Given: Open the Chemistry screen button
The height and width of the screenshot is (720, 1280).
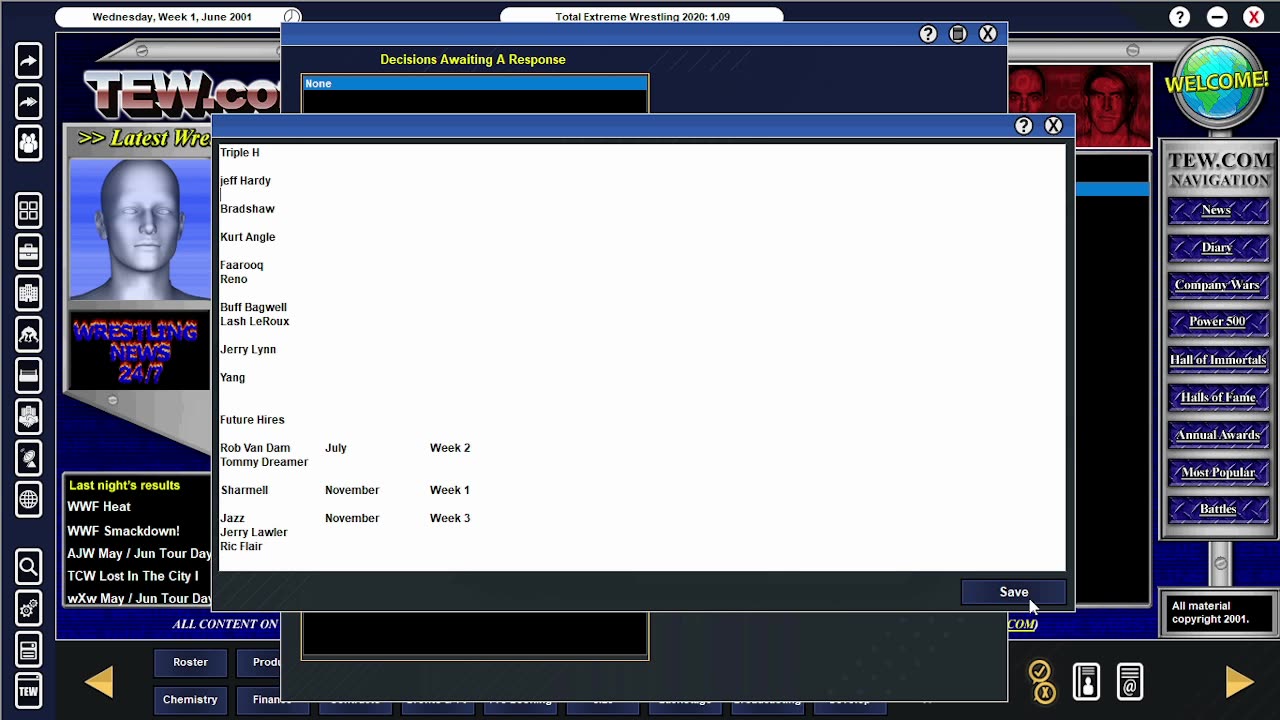Looking at the screenshot, I should tap(190, 699).
